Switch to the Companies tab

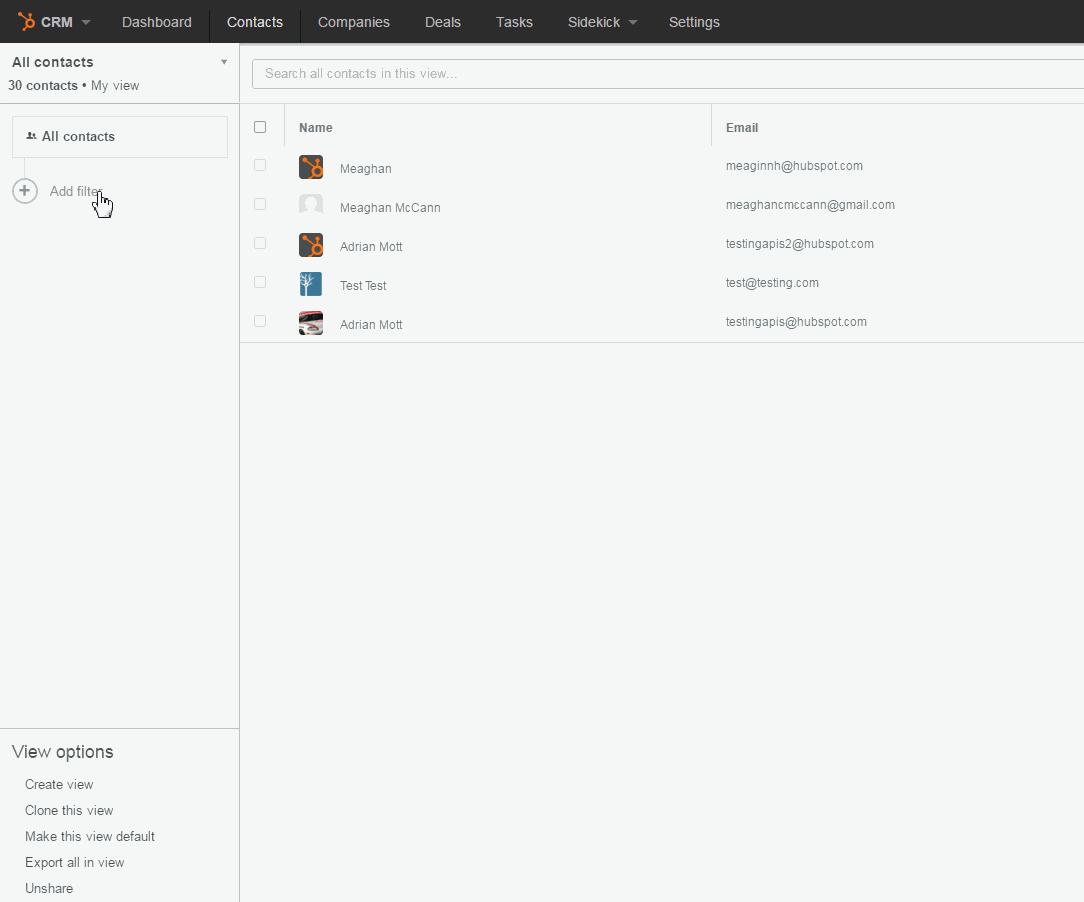click(354, 22)
